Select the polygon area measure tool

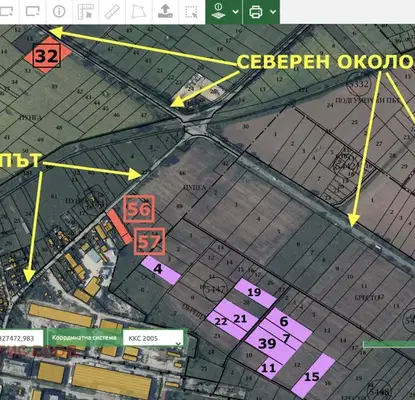pyautogui.click(x=139, y=12)
